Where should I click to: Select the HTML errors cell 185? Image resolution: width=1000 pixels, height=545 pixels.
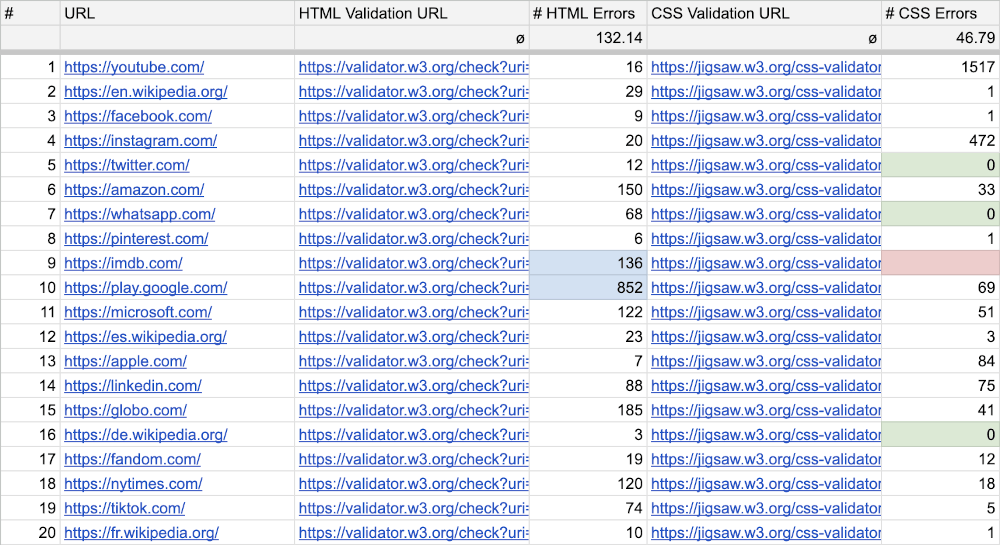click(x=588, y=411)
